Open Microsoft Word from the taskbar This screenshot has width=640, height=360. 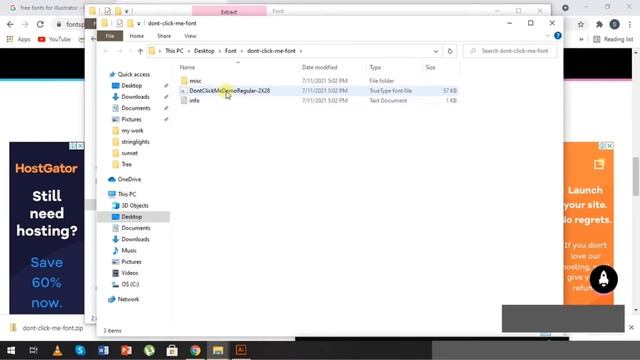[103, 350]
